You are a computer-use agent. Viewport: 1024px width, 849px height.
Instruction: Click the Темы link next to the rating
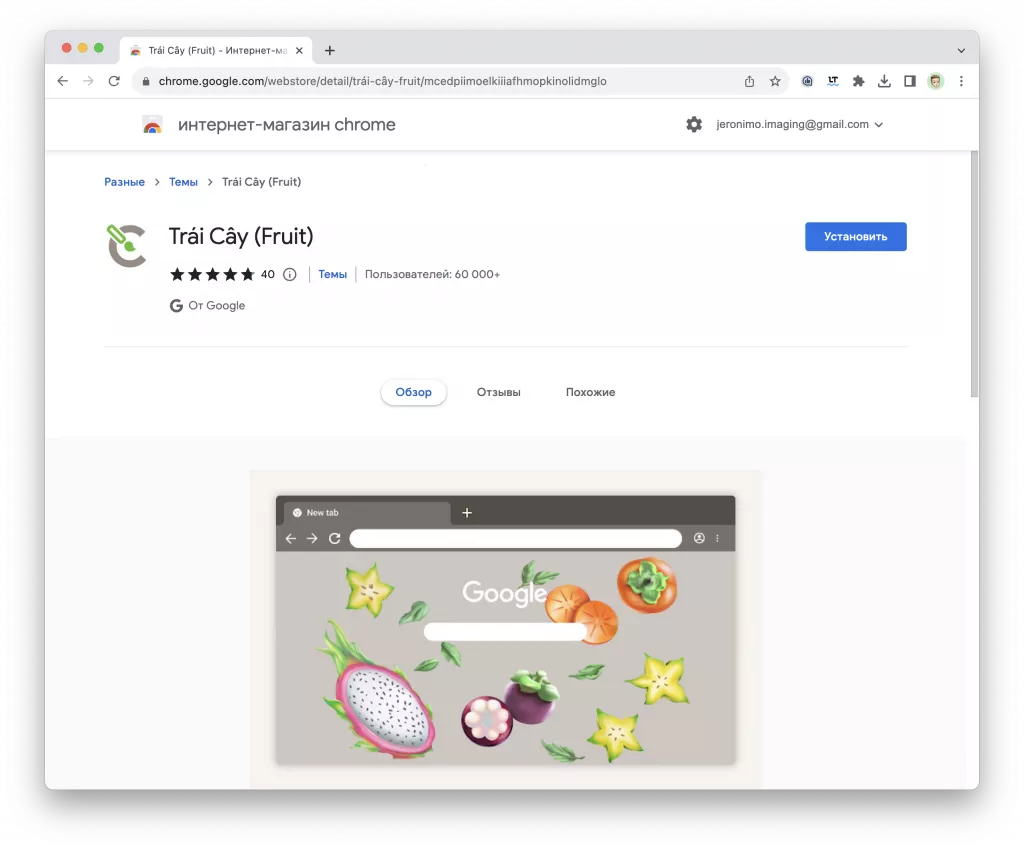tap(332, 273)
